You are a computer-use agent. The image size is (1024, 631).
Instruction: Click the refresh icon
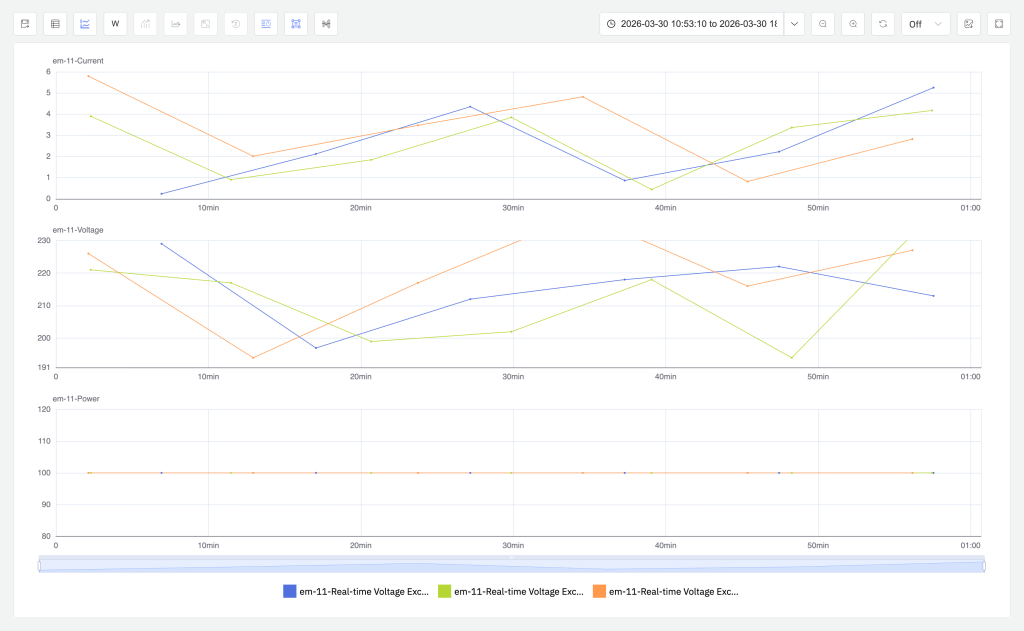(x=883, y=24)
